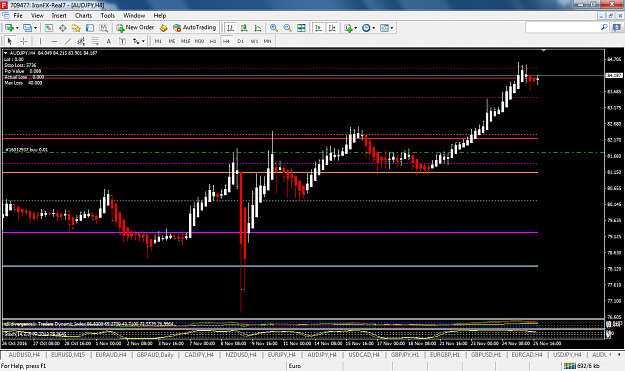Screen dimensions: 625x371
Task: Switch to the GBPAUD,Daily chart tab
Action: coord(155,355)
